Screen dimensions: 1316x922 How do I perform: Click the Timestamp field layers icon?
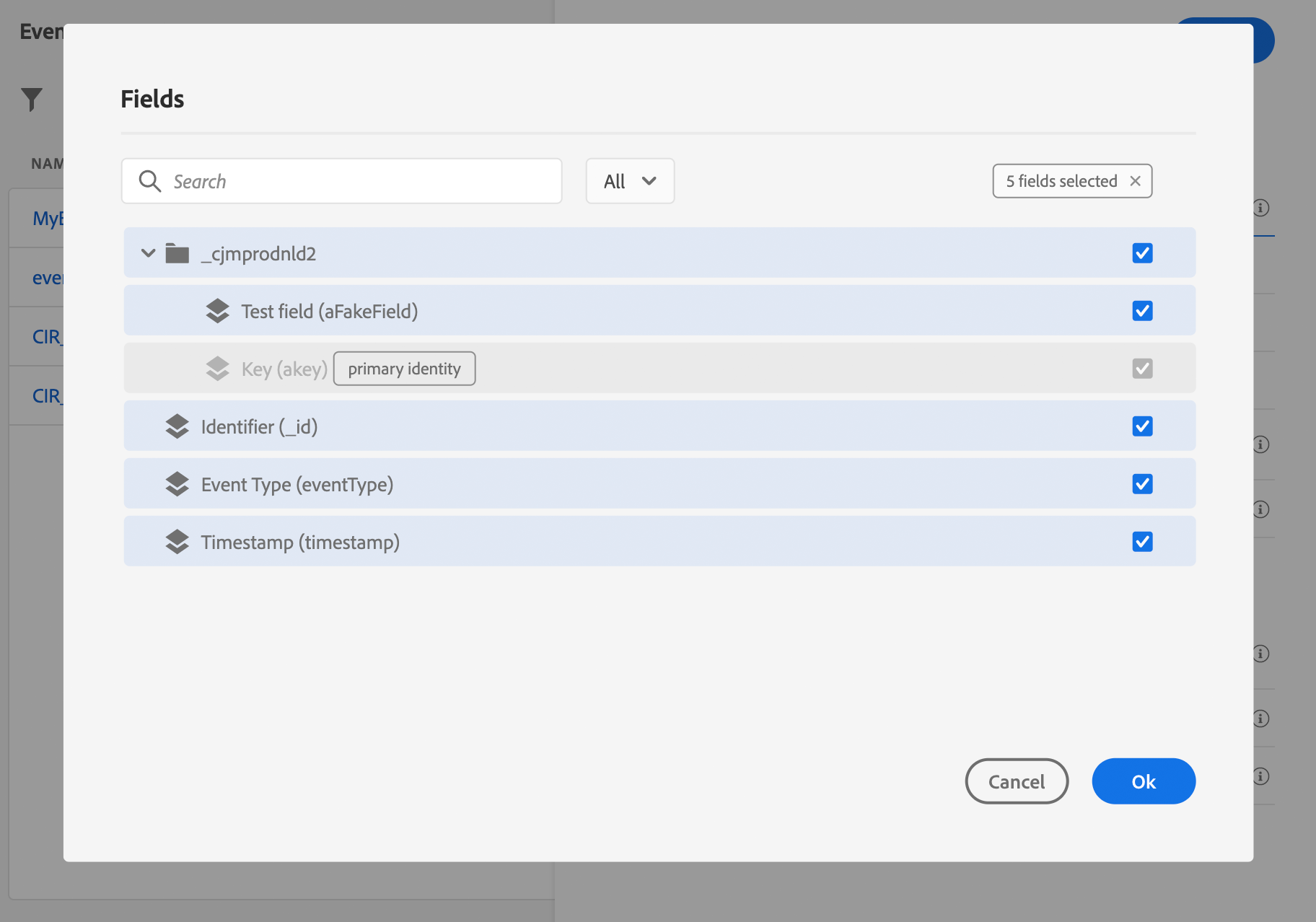tap(177, 542)
